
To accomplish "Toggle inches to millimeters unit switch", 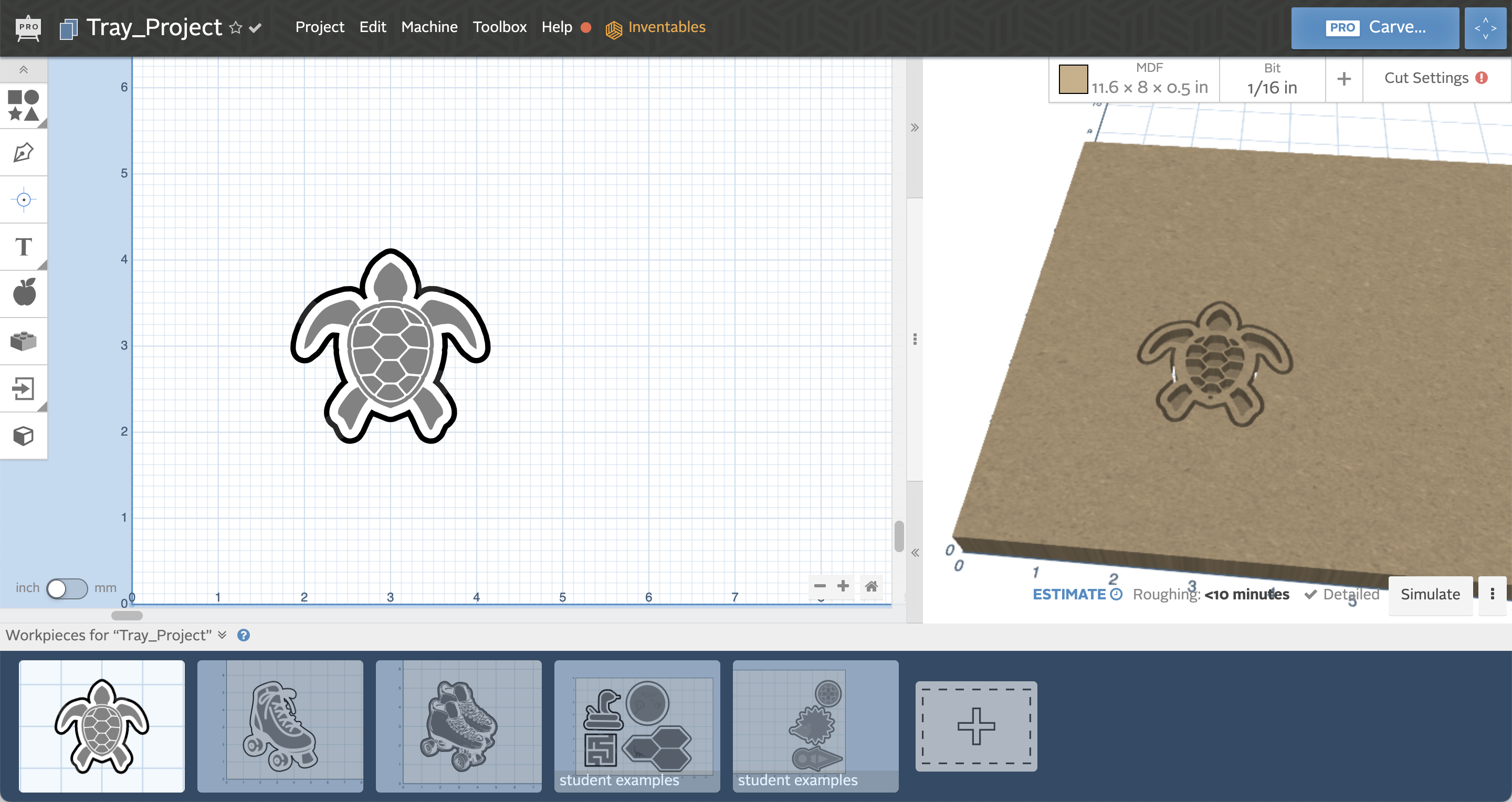I will point(66,587).
